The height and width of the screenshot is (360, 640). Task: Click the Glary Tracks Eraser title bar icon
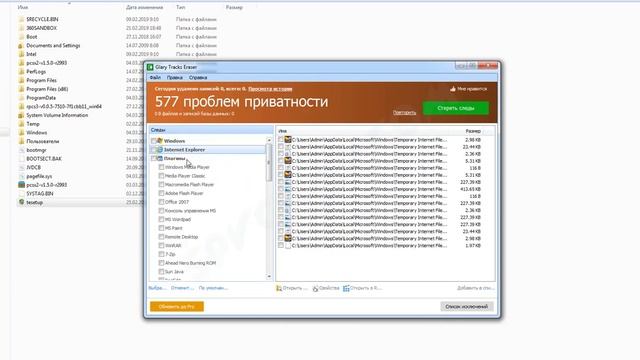pos(150,67)
